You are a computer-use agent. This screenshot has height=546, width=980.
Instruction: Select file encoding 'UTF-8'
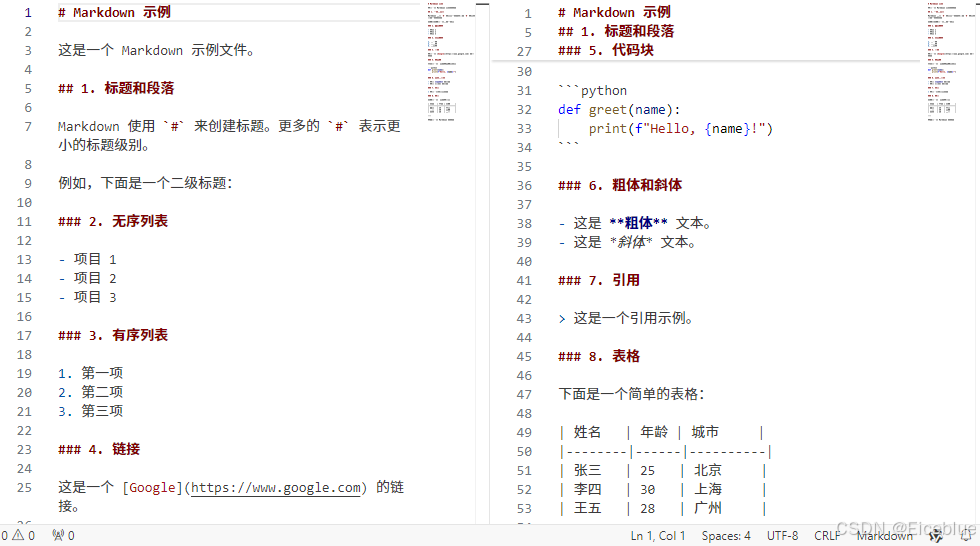782,535
